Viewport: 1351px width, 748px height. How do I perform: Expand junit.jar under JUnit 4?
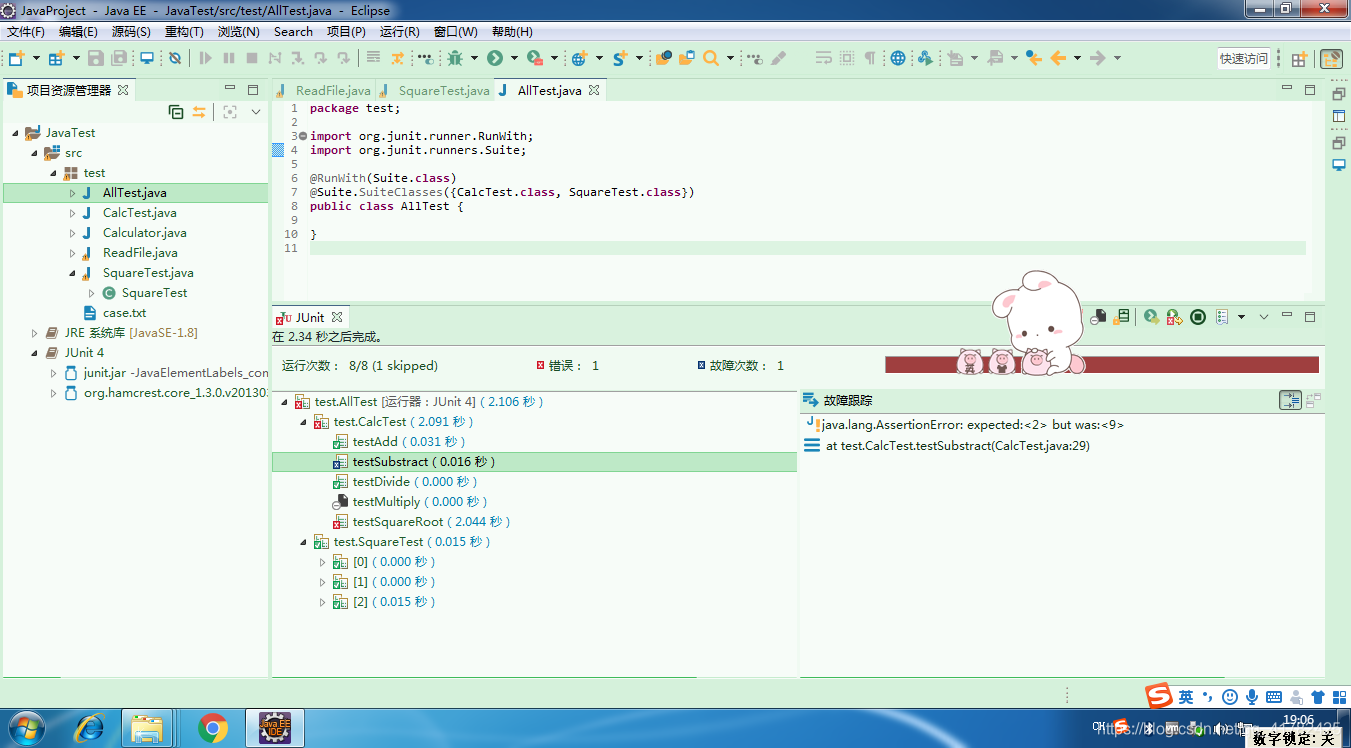pos(53,373)
